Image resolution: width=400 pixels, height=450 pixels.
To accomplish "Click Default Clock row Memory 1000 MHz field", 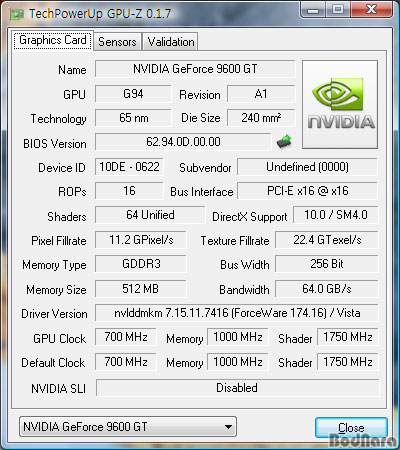I will click(238, 362).
